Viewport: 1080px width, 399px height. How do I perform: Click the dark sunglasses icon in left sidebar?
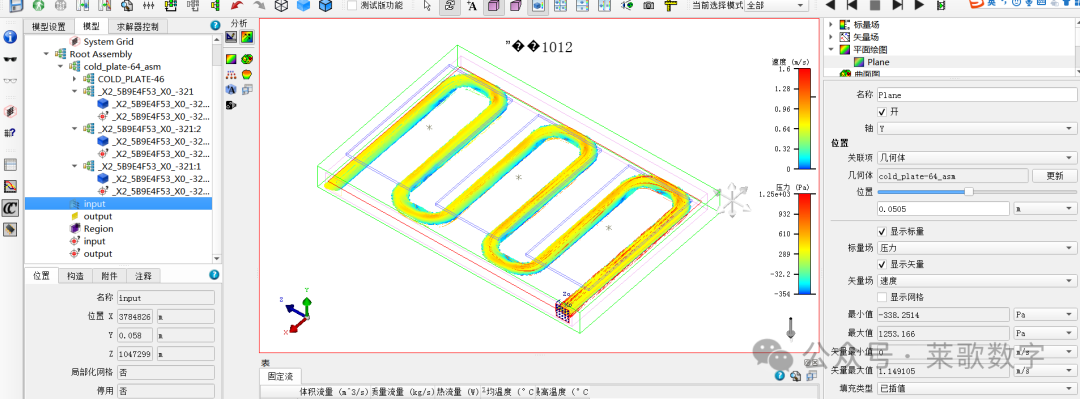[10, 60]
